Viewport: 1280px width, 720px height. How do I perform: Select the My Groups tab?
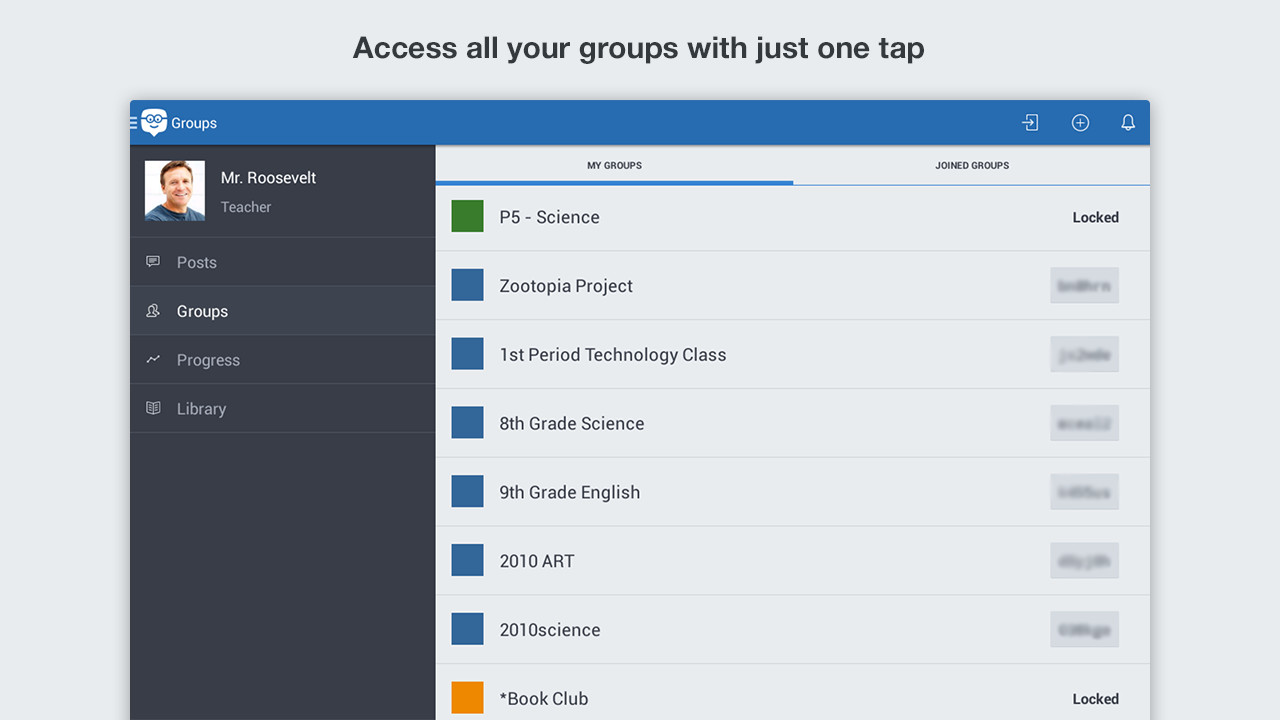point(614,165)
